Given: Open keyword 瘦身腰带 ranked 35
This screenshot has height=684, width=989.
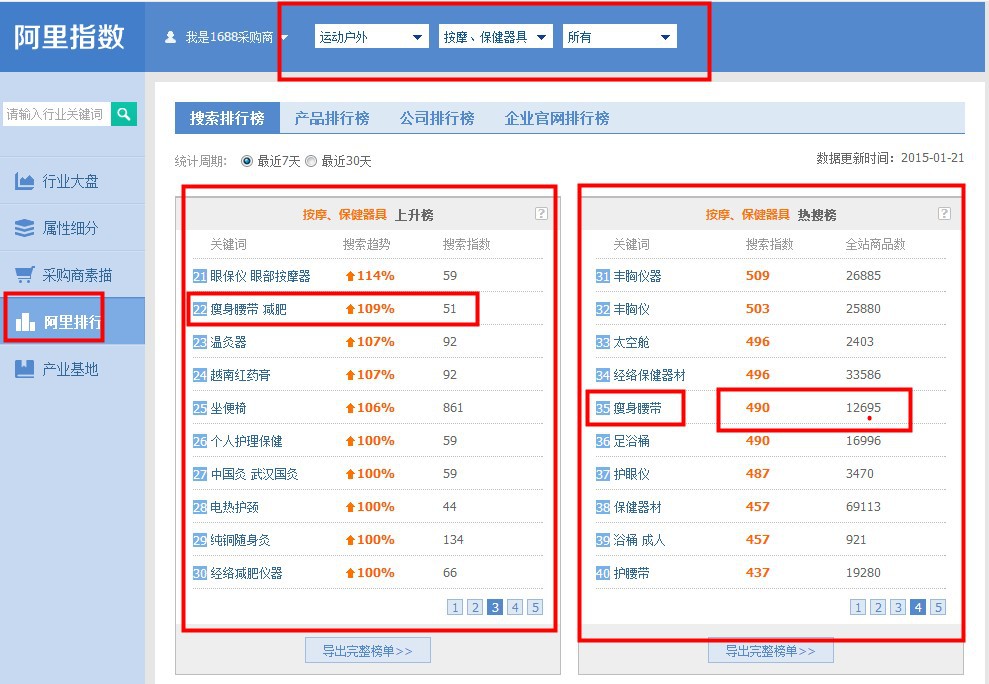Looking at the screenshot, I should point(637,408).
